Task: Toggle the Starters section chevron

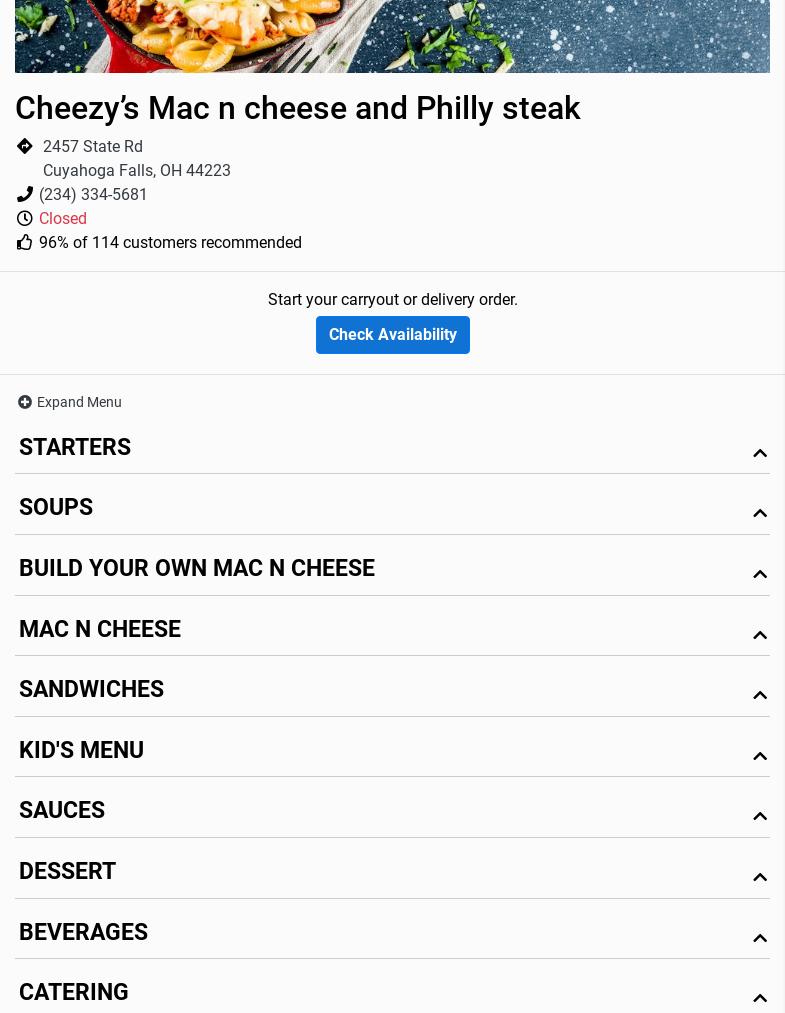Action: tap(760, 453)
